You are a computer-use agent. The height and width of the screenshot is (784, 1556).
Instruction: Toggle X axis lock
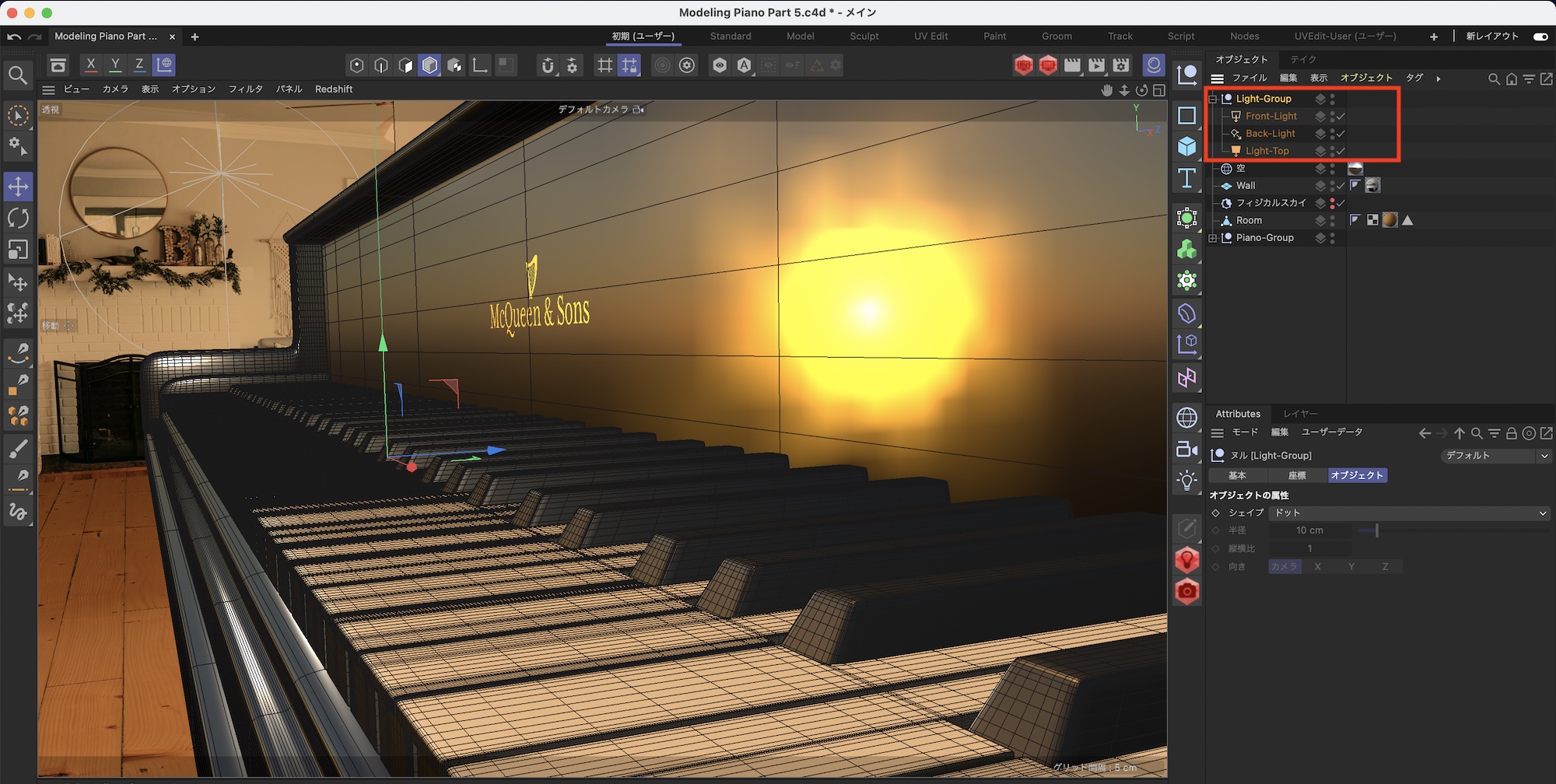coord(91,65)
